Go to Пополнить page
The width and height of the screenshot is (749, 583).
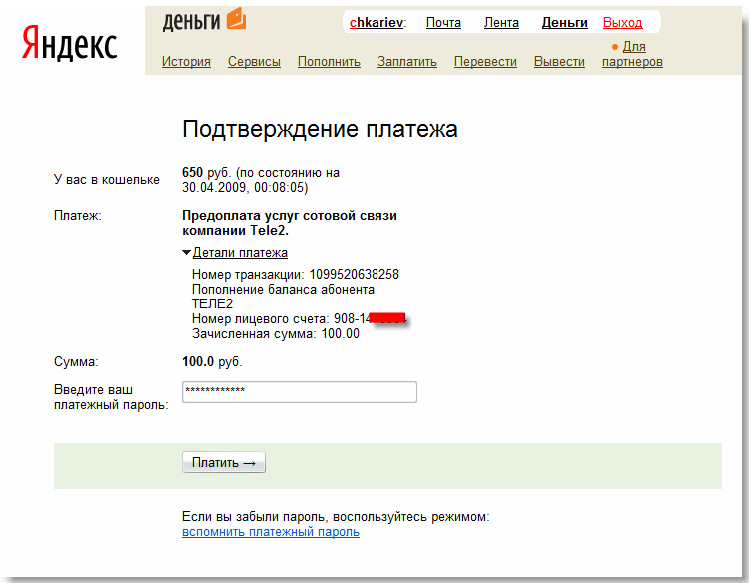click(x=329, y=62)
